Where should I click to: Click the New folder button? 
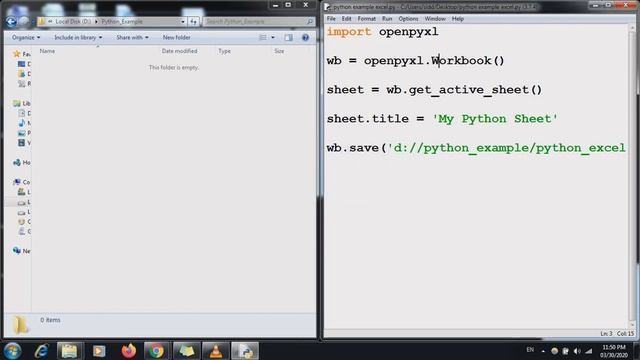(x=176, y=38)
